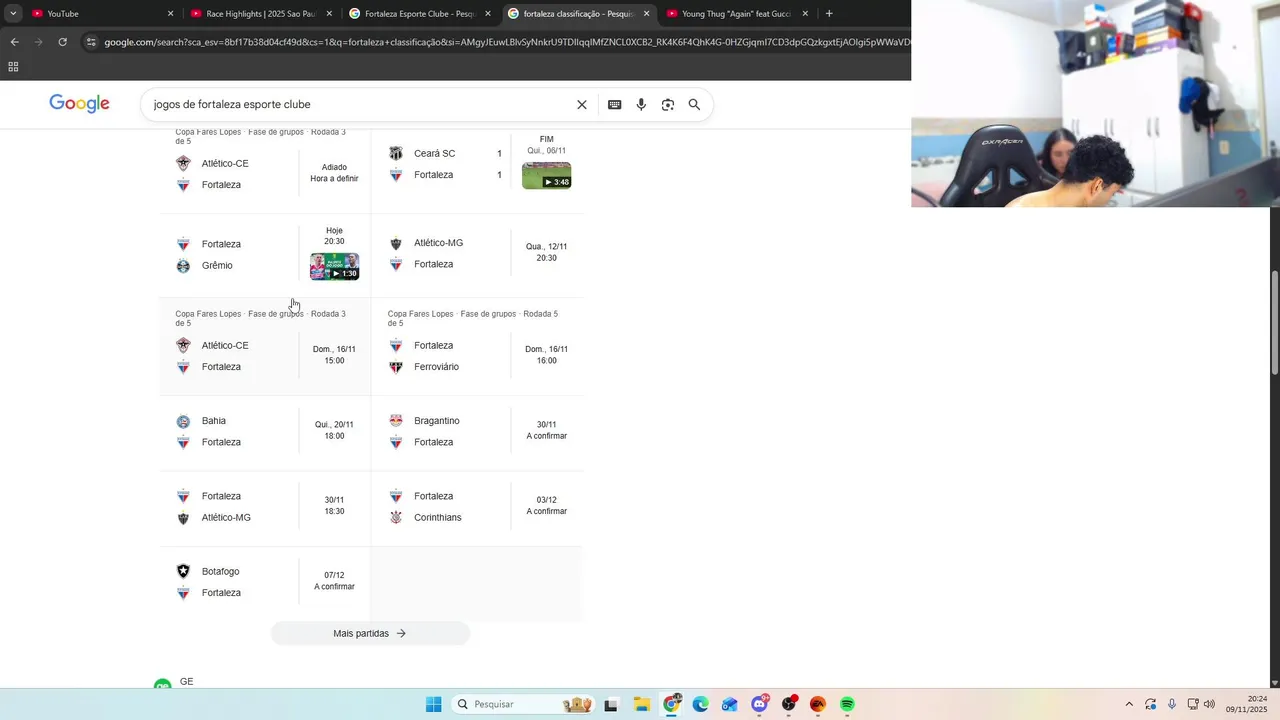Show hidden system tray icons
Screen dimensions: 1280x720
(x=1129, y=705)
